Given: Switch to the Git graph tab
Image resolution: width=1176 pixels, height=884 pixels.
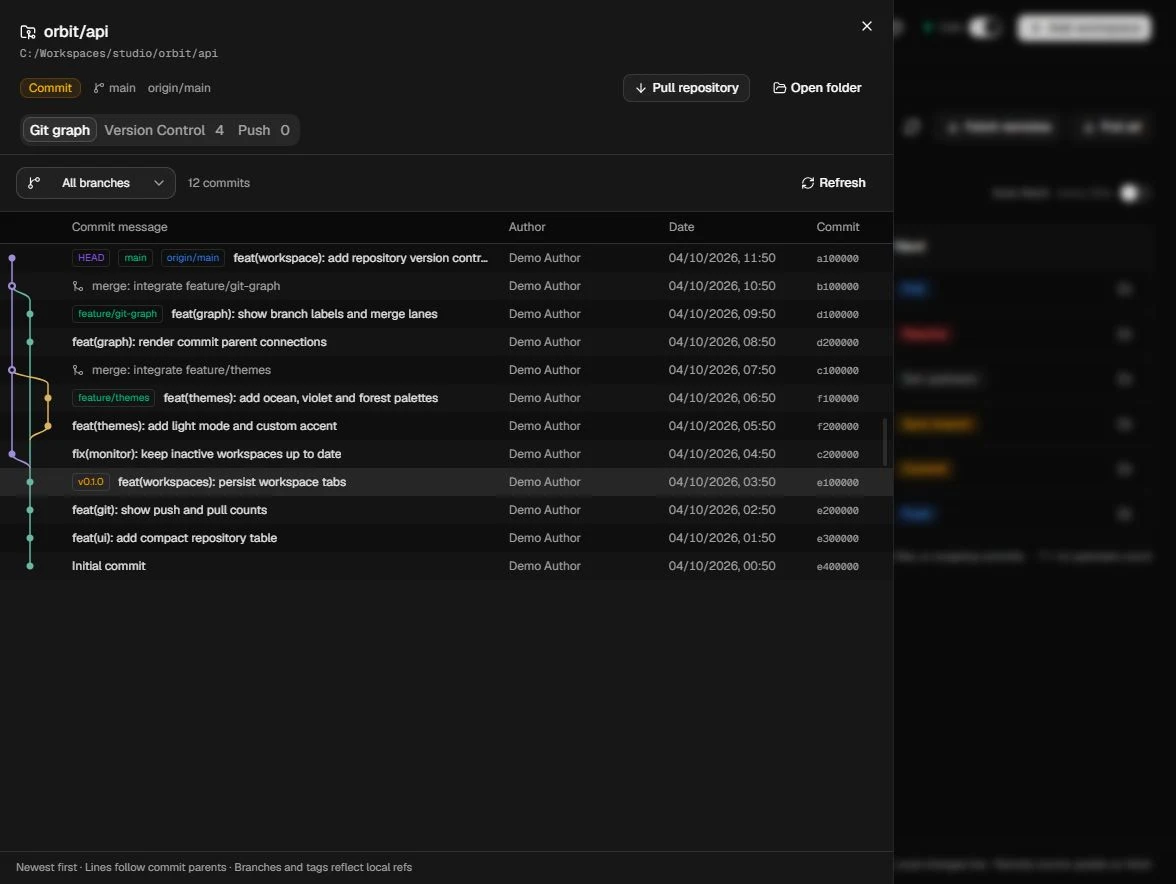Looking at the screenshot, I should pos(60,130).
